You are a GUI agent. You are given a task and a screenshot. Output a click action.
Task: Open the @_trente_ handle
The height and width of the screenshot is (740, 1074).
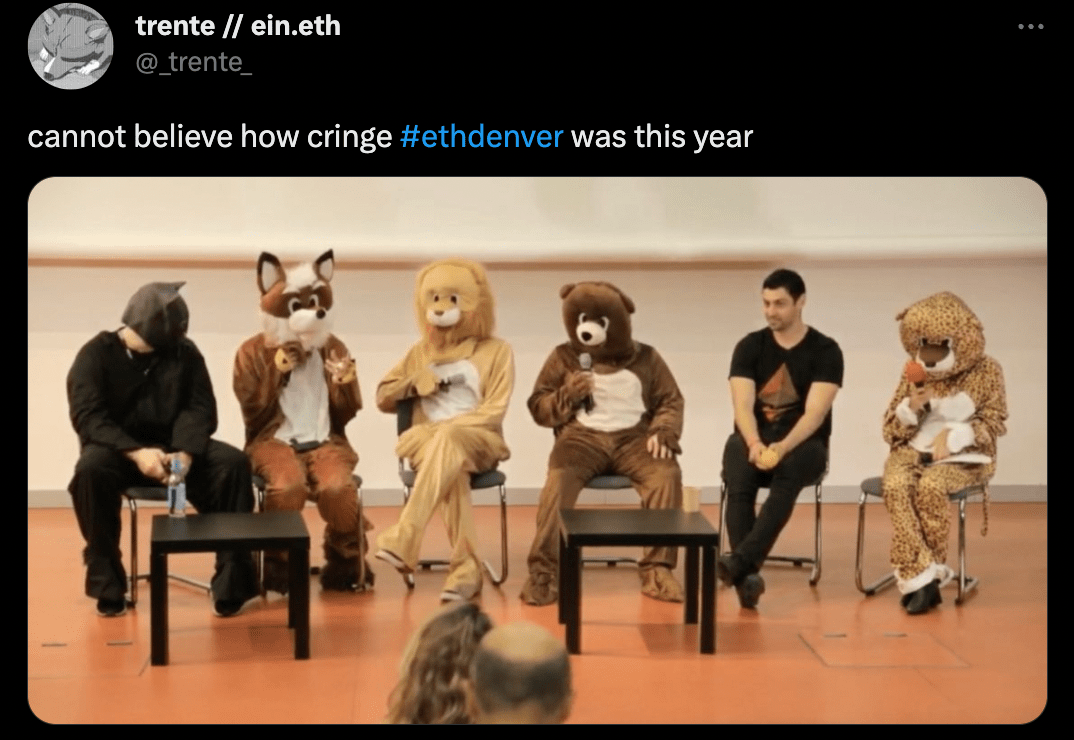pyautogui.click(x=194, y=62)
